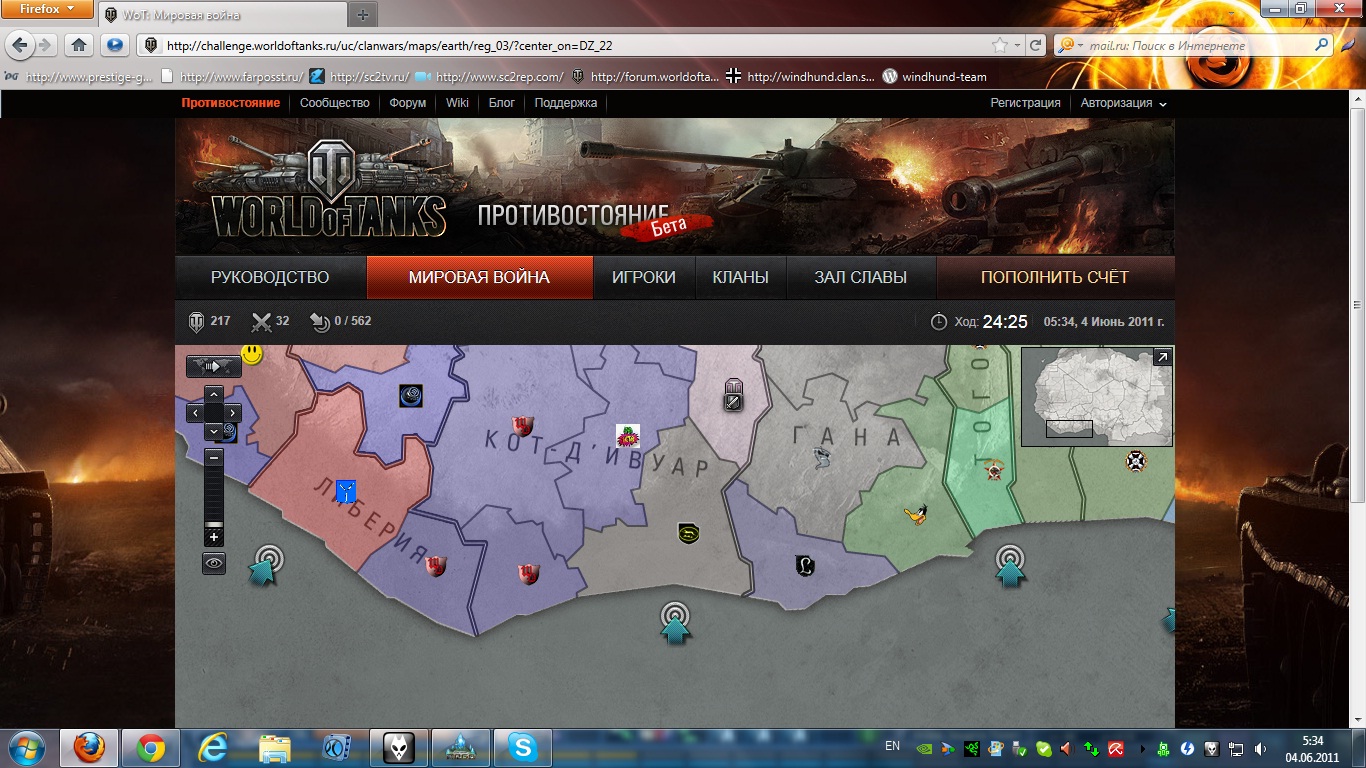
Task: Click the landing zone marker below Togo
Action: coord(1010,565)
